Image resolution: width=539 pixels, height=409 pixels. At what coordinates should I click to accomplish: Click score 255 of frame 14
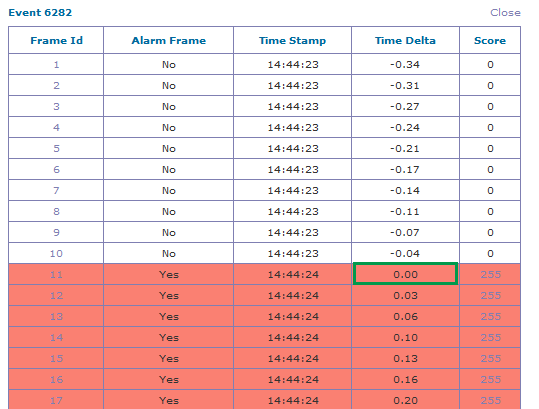[x=491, y=338]
